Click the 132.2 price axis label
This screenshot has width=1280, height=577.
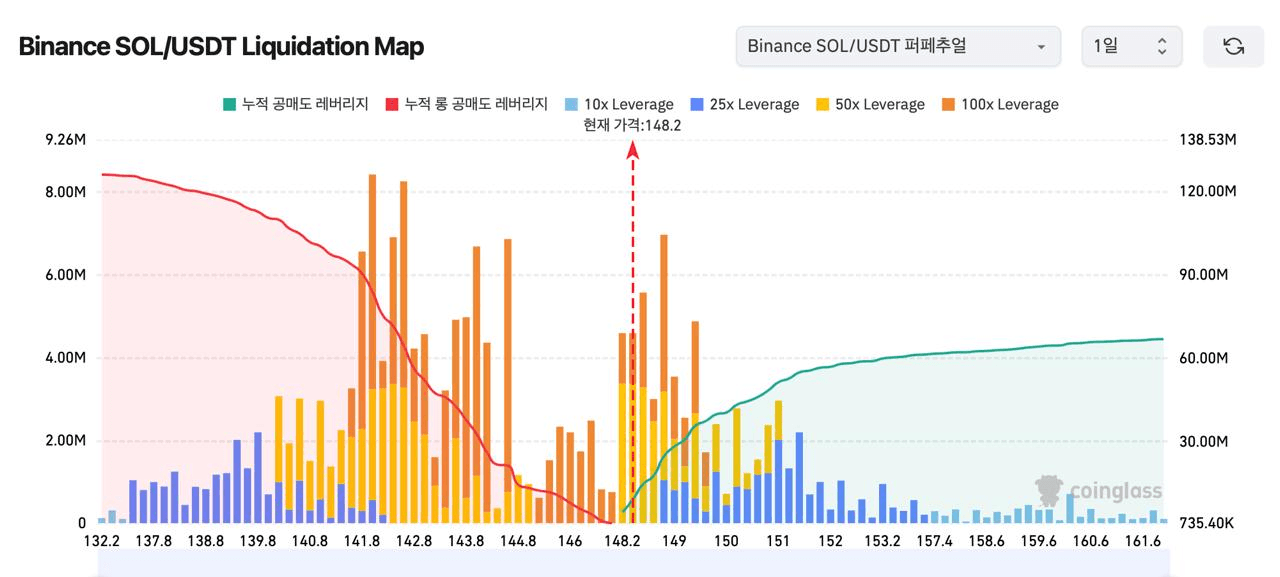[102, 541]
